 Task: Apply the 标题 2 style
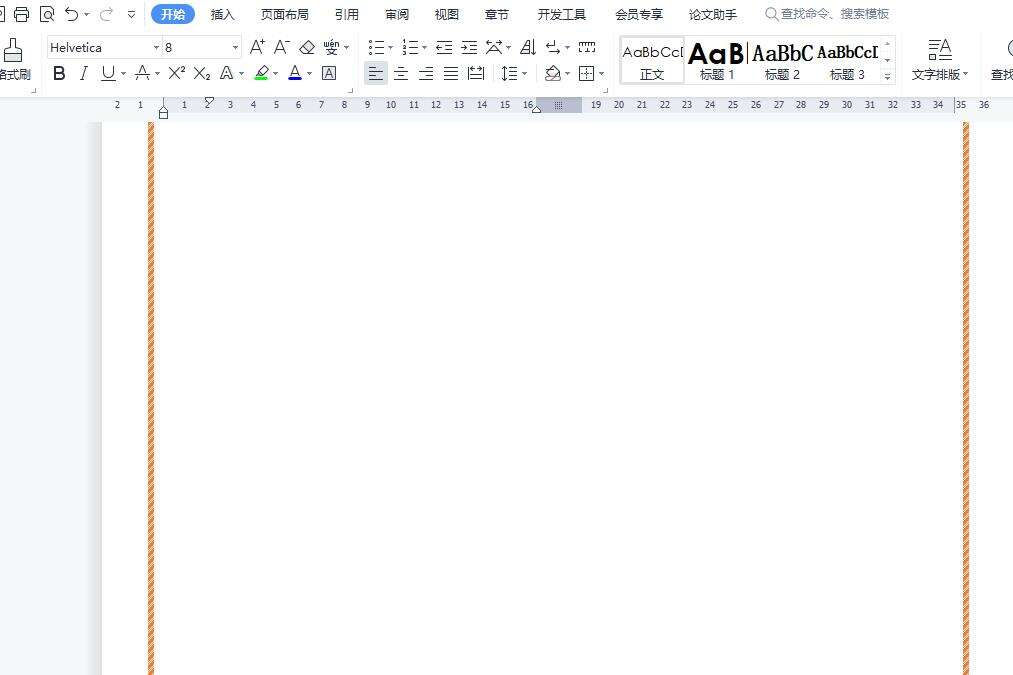tap(782, 60)
